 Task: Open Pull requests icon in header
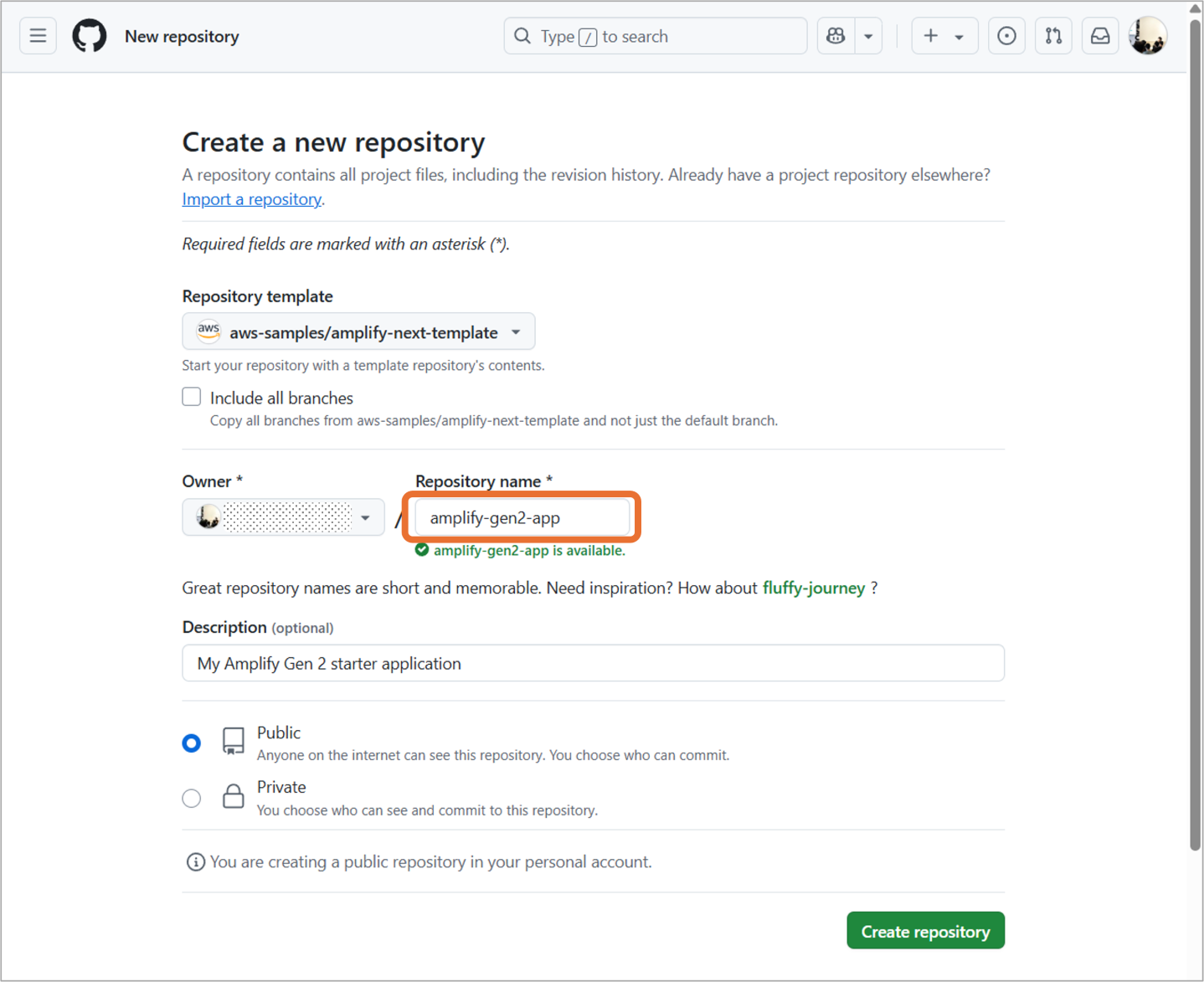(1053, 36)
